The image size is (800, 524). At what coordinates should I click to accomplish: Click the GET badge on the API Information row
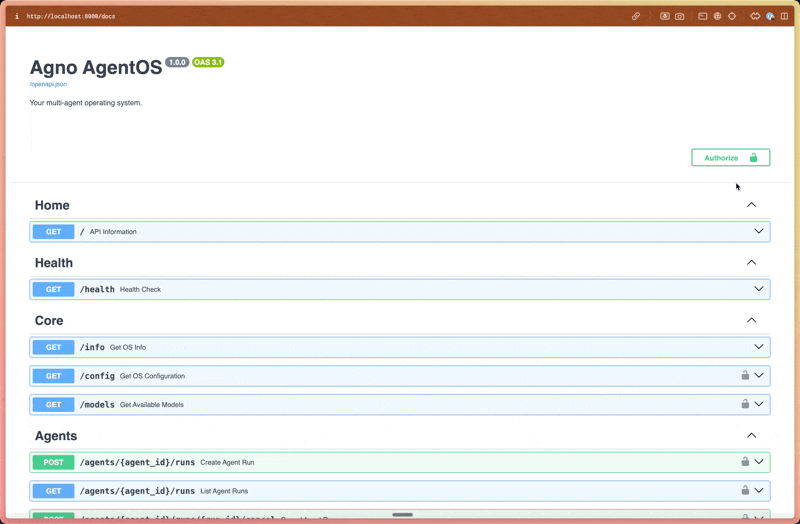tap(54, 232)
